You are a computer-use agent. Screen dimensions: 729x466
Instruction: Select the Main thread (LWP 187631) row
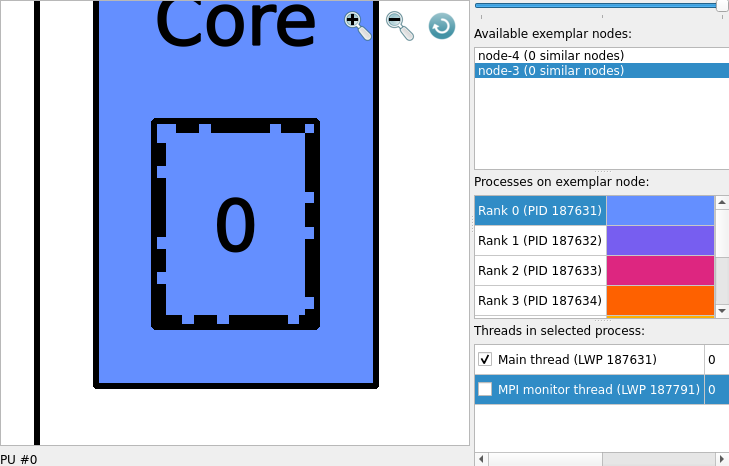pos(602,359)
